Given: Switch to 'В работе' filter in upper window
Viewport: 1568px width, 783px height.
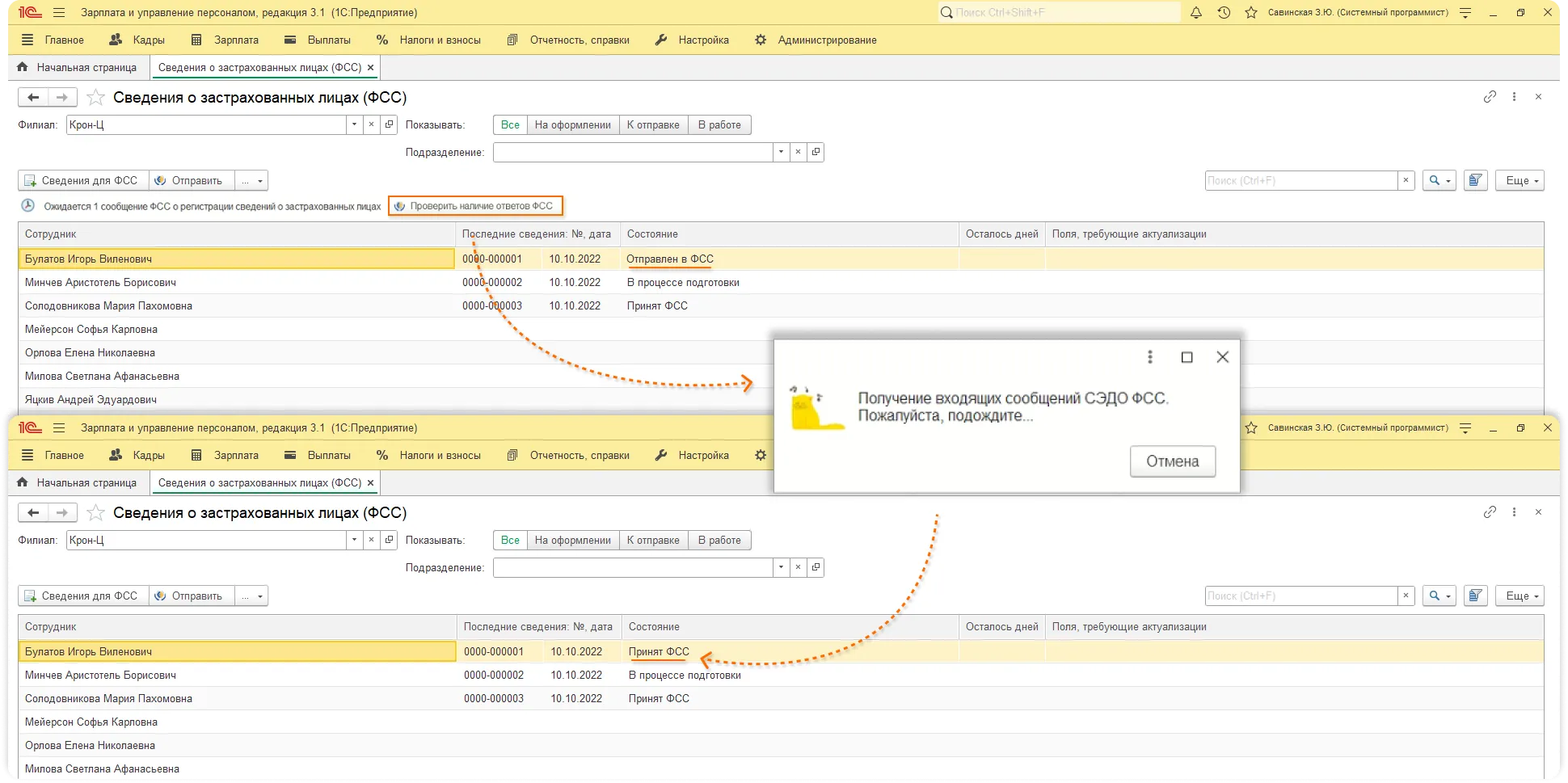Looking at the screenshot, I should pos(719,125).
